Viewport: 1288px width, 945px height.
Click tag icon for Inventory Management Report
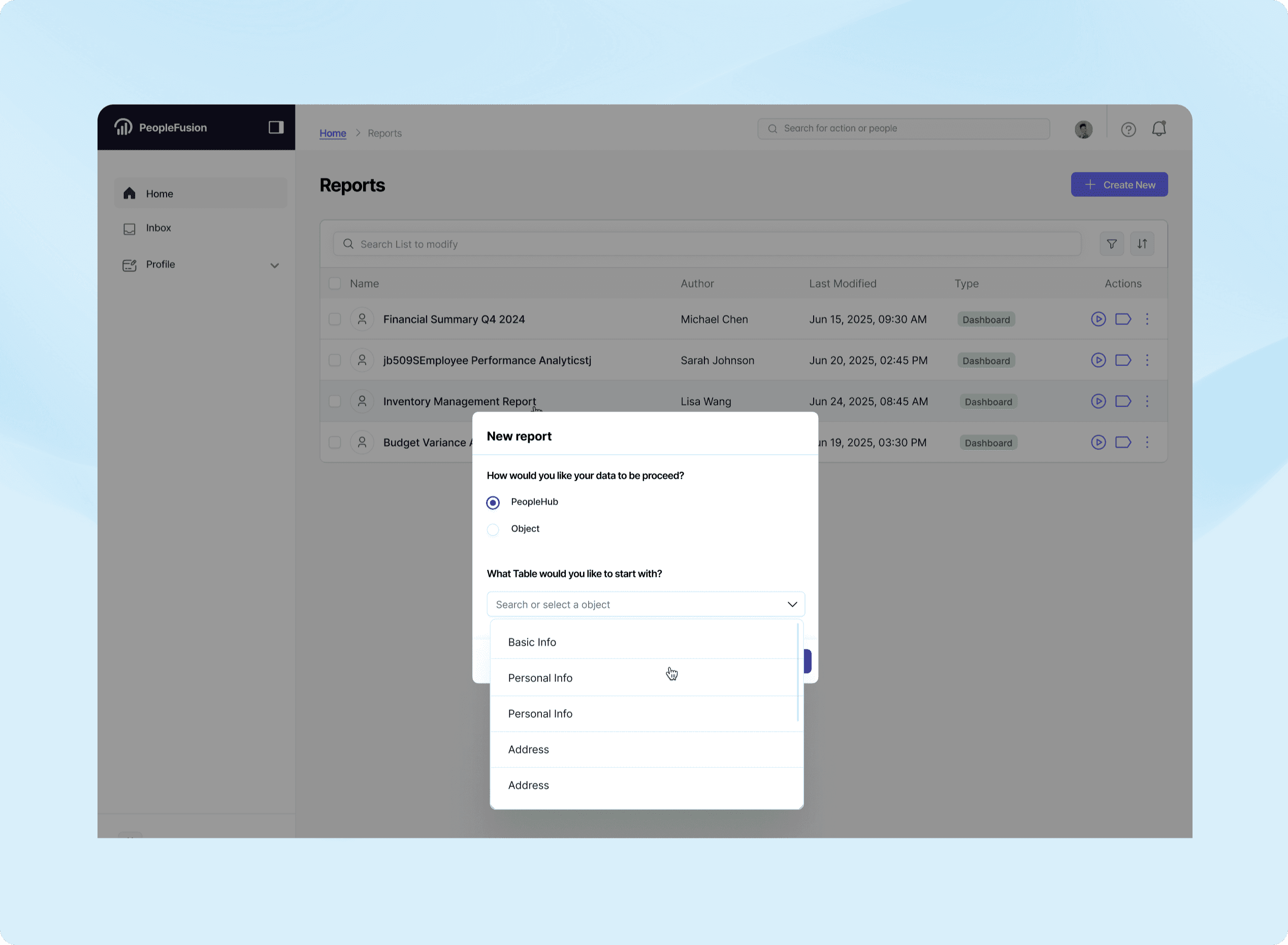pyautogui.click(x=1123, y=401)
